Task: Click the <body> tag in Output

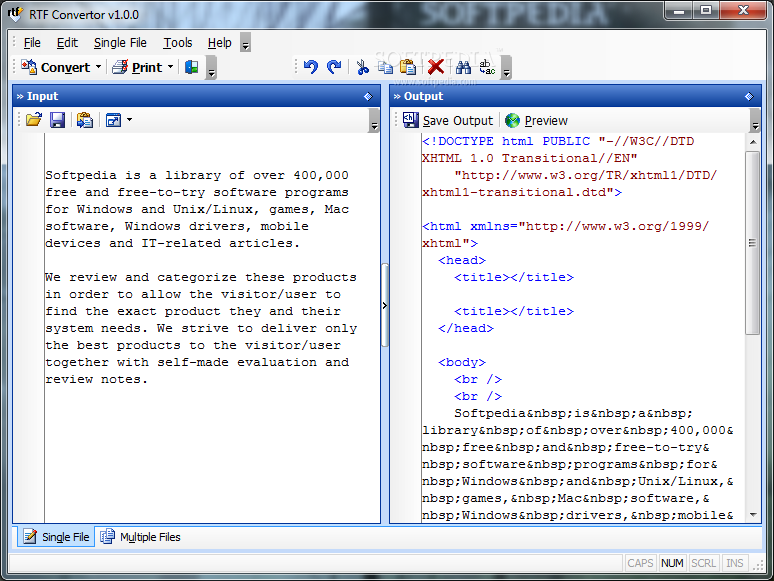Action: point(462,362)
